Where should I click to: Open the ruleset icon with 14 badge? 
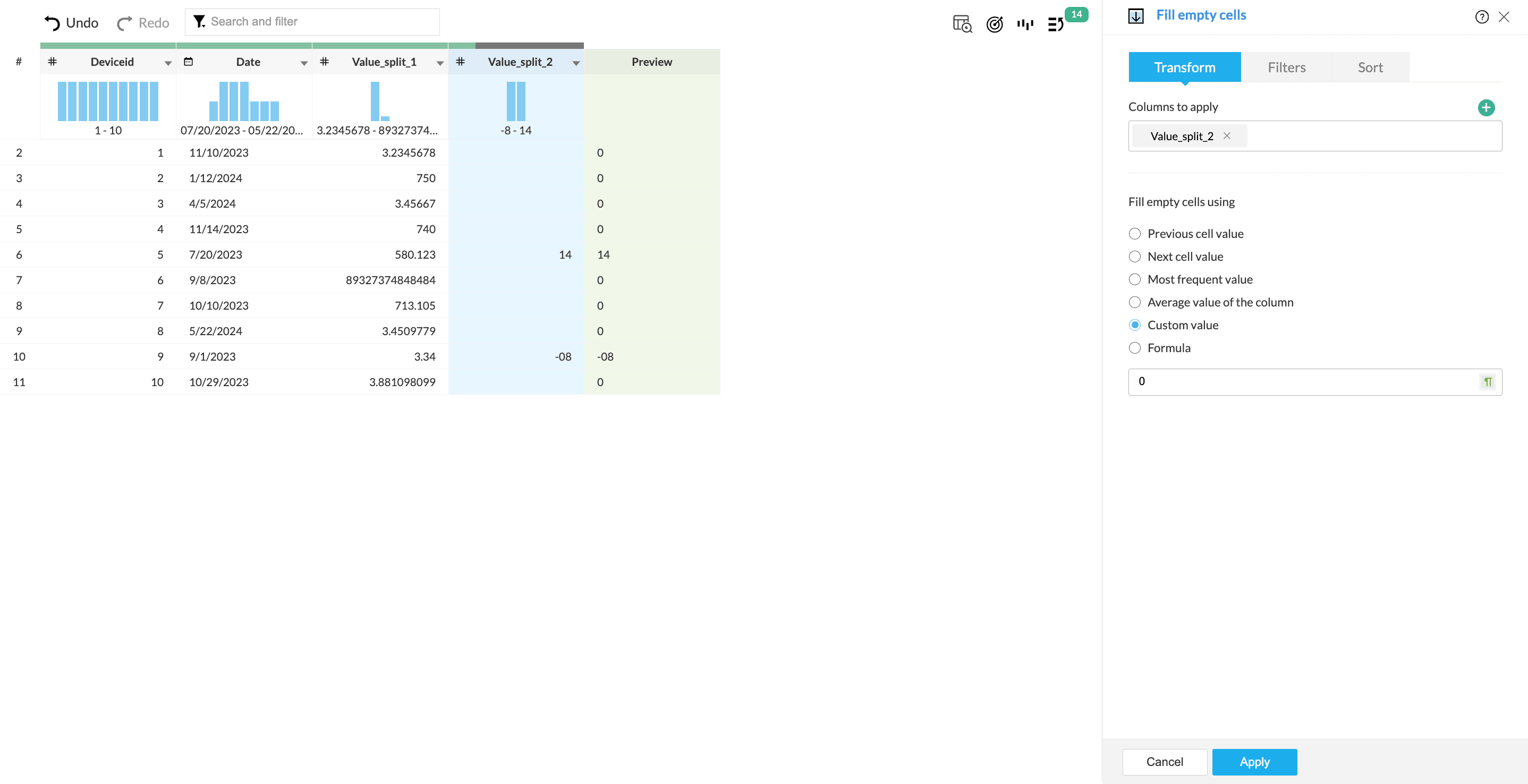(x=1056, y=24)
